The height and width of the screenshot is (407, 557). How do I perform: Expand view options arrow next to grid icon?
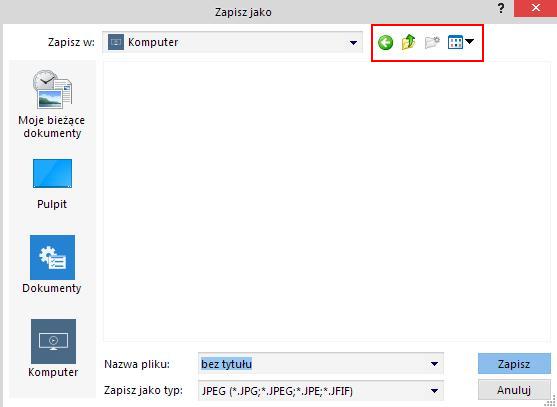469,41
